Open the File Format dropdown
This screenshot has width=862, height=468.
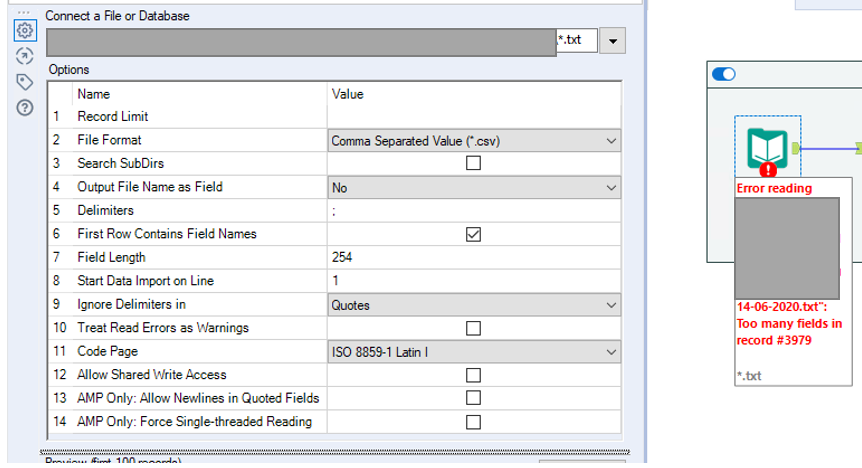pos(611,141)
